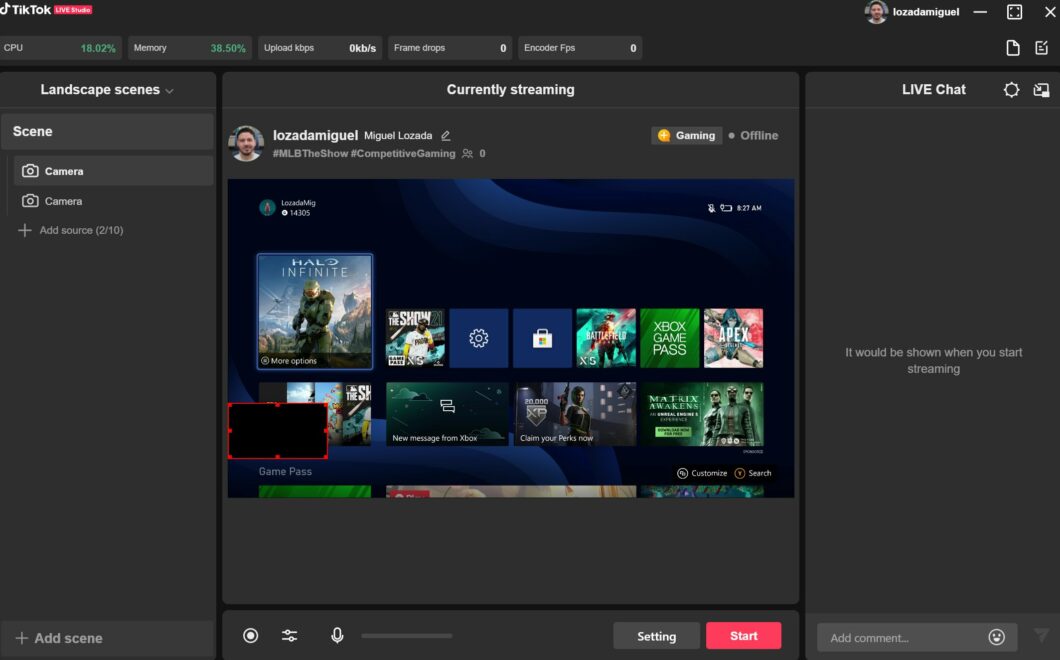1060x660 pixels.
Task: Open the Setting button
Action: tap(656, 636)
